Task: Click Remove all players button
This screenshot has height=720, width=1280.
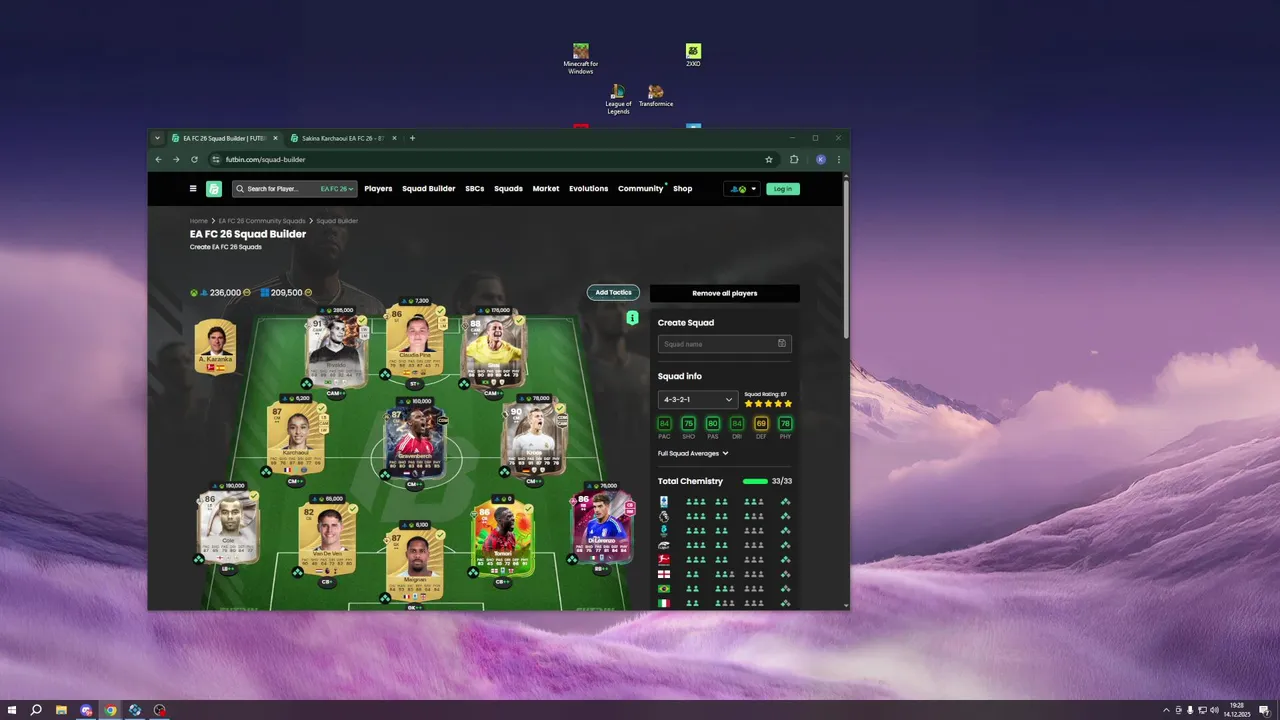Action: pos(725,293)
